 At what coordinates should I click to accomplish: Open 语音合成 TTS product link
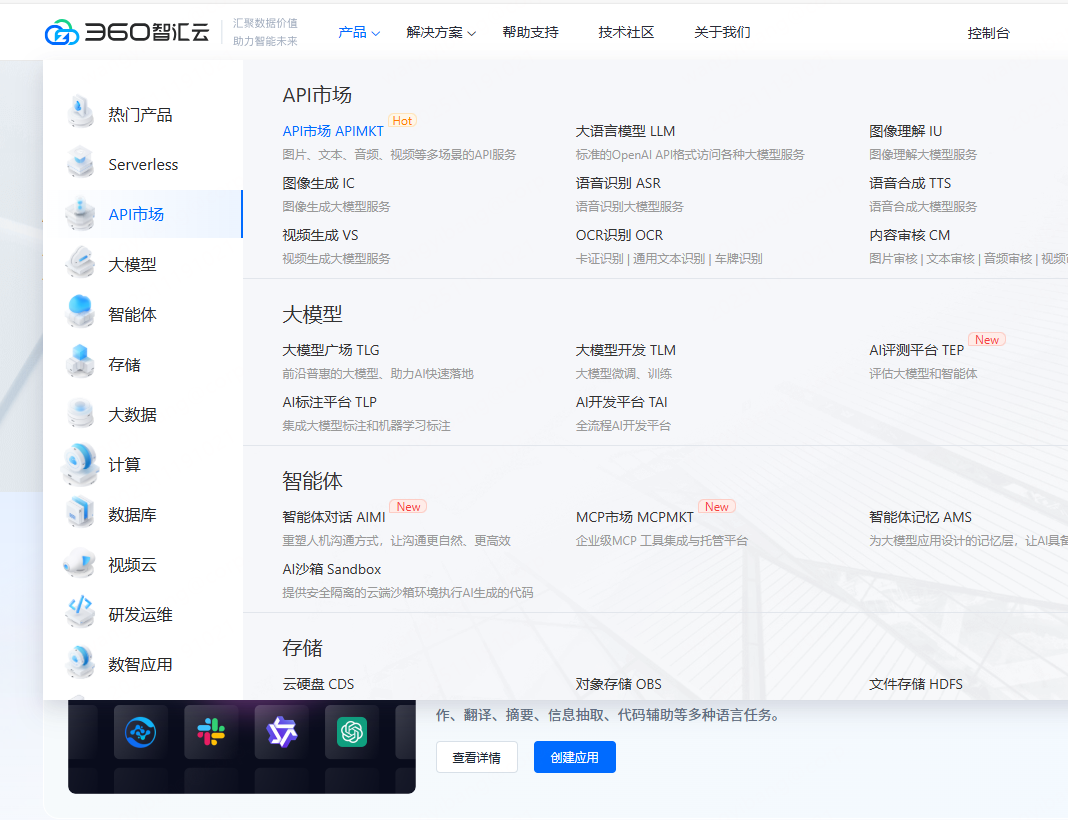[x=910, y=183]
